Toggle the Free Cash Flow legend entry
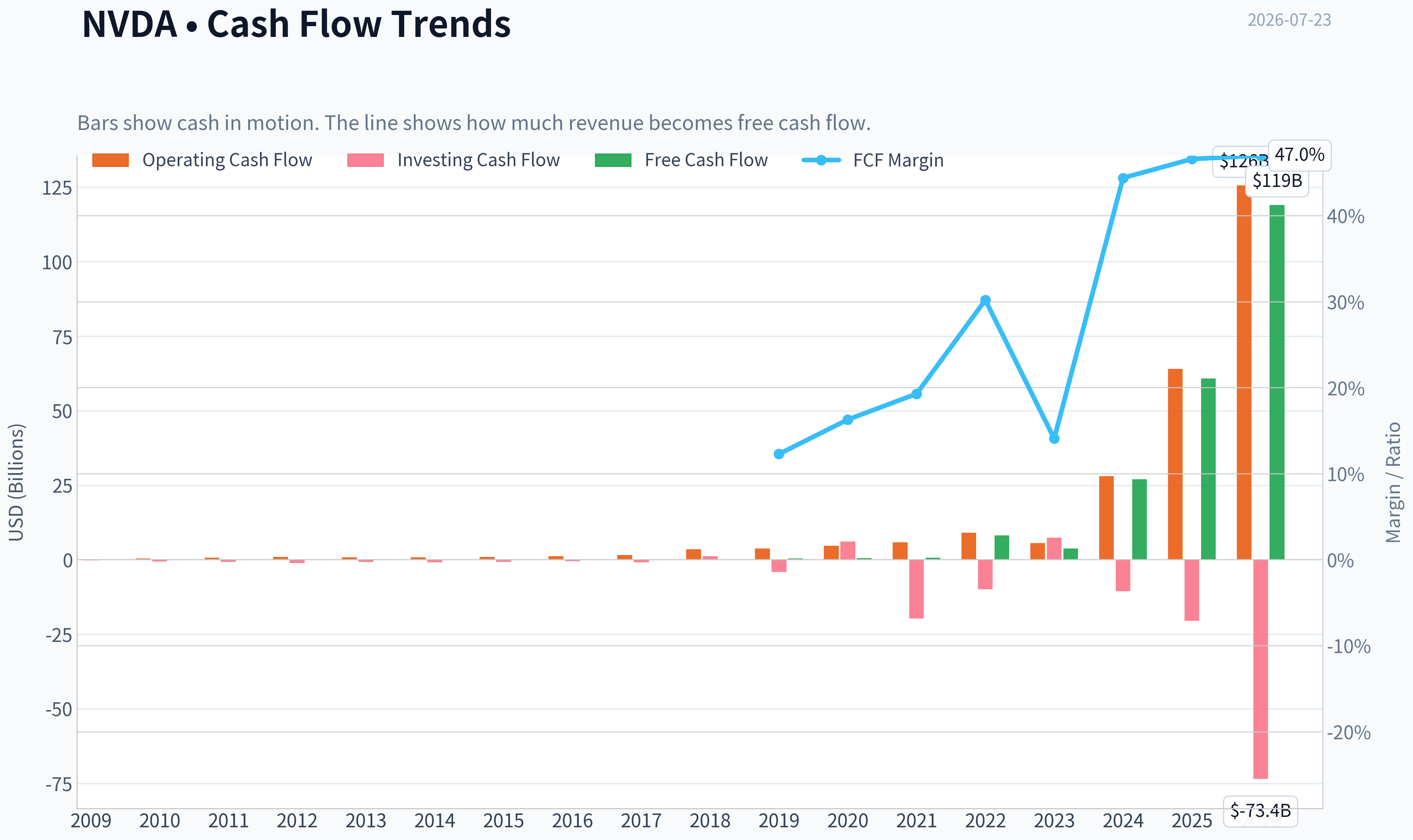 (682, 160)
